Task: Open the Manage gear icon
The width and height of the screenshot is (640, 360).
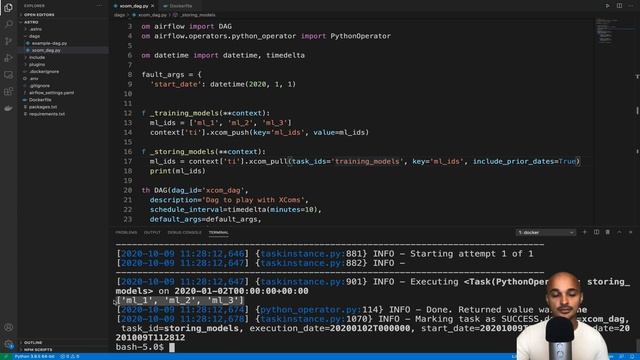Action: [8, 344]
